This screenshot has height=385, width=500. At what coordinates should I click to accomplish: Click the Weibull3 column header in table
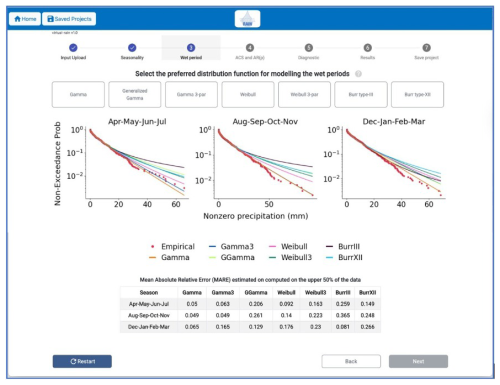click(x=315, y=293)
